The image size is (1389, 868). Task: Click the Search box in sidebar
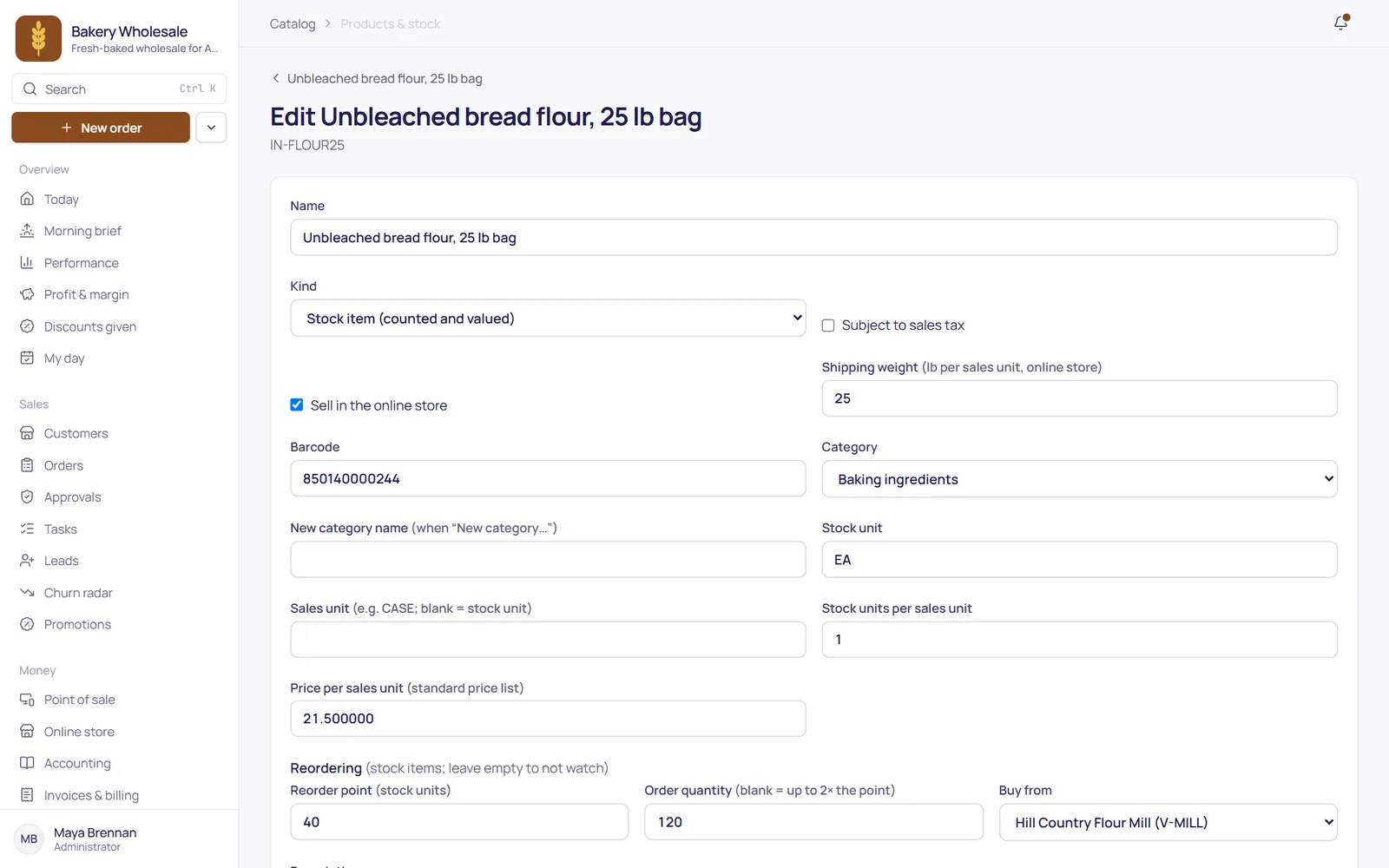pyautogui.click(x=119, y=89)
